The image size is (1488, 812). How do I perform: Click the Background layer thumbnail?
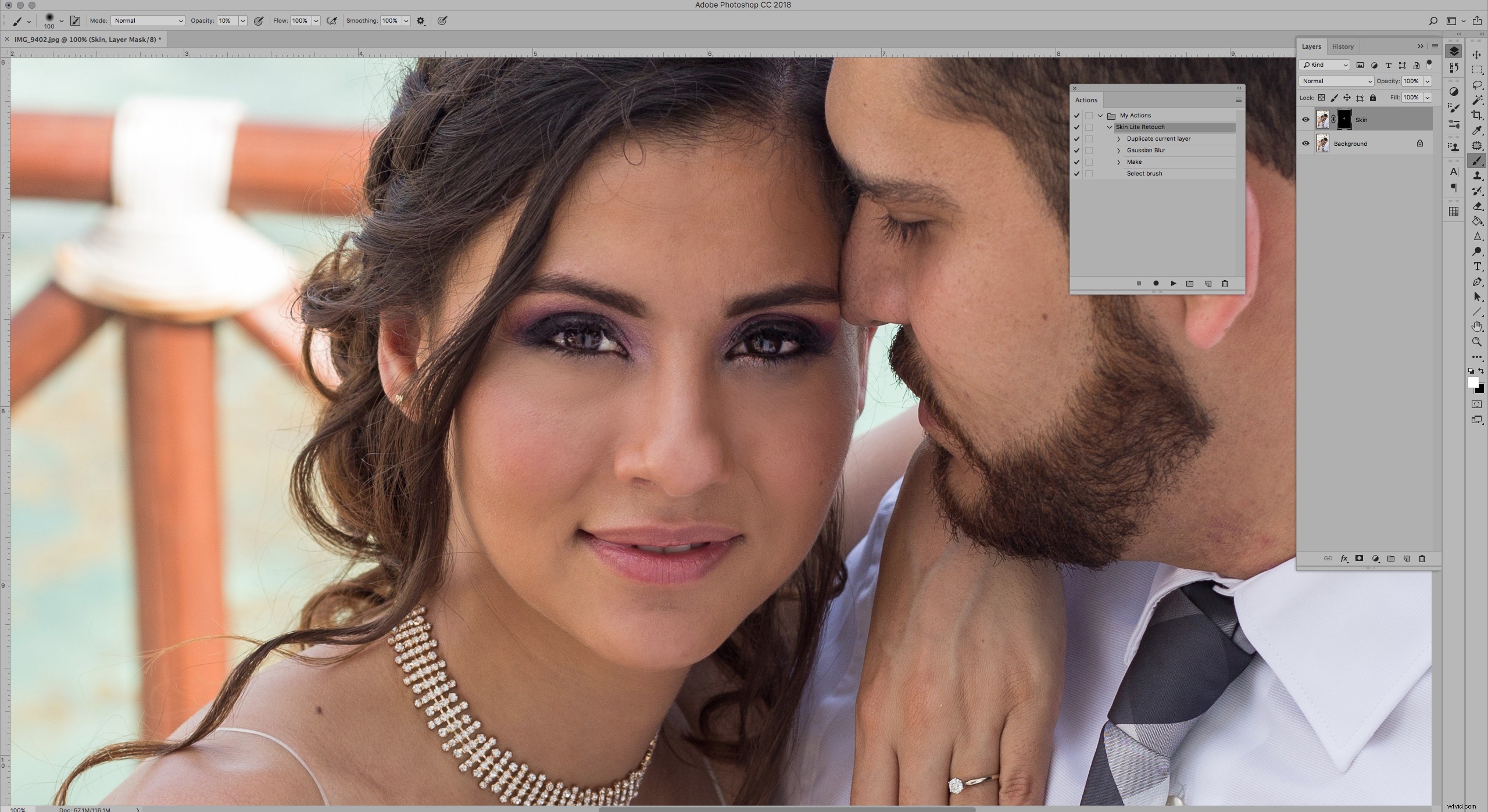(1324, 143)
